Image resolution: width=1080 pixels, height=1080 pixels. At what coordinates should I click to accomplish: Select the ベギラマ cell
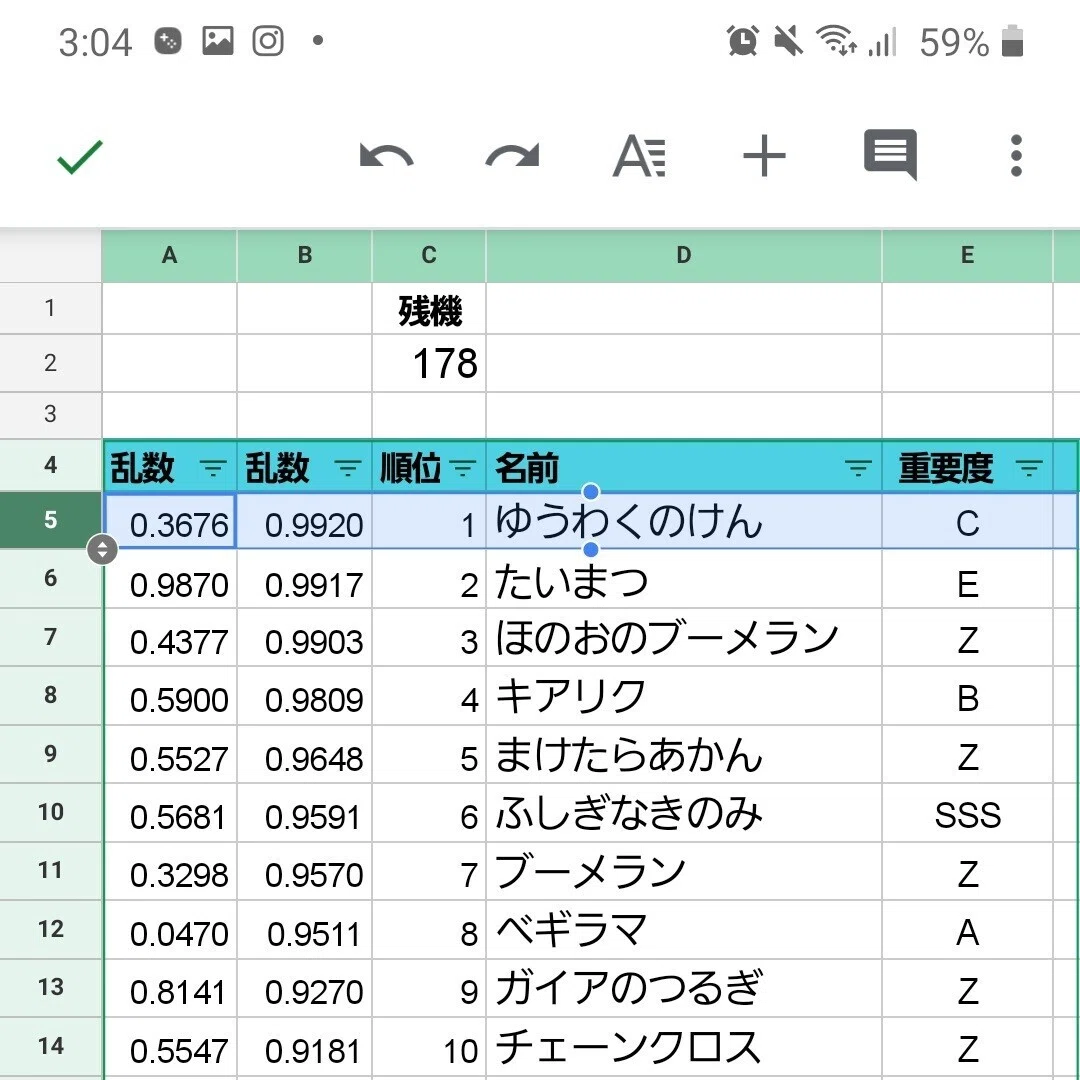pyautogui.click(x=683, y=929)
